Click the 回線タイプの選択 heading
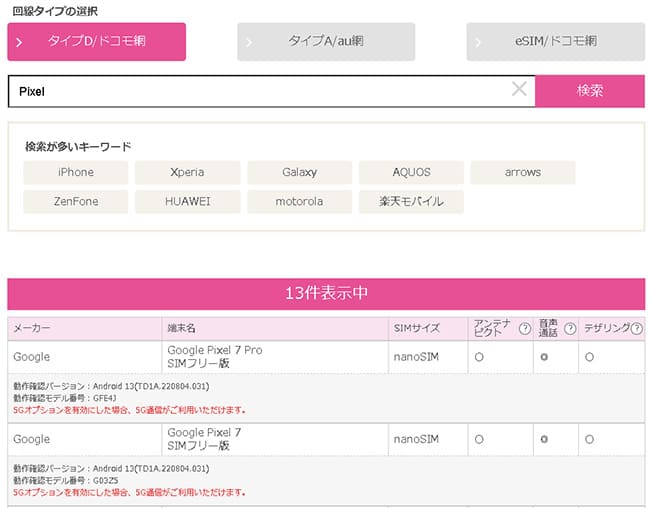The height and width of the screenshot is (508, 650). point(55,11)
